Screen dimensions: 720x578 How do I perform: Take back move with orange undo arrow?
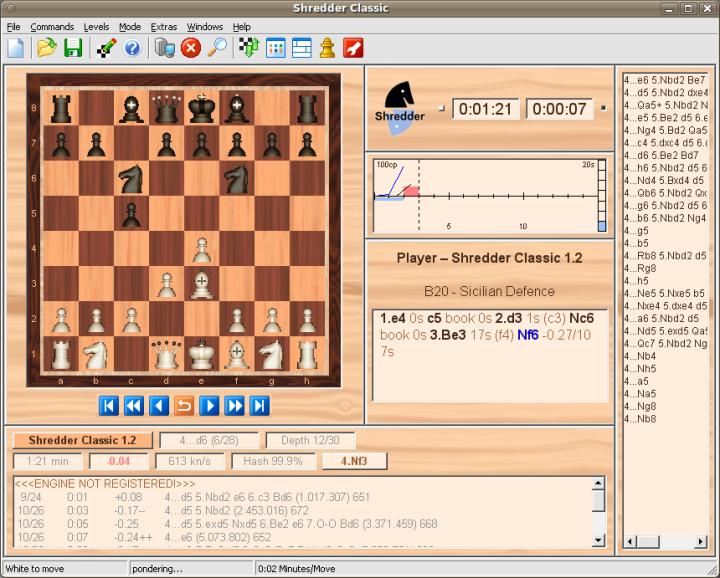coord(184,405)
